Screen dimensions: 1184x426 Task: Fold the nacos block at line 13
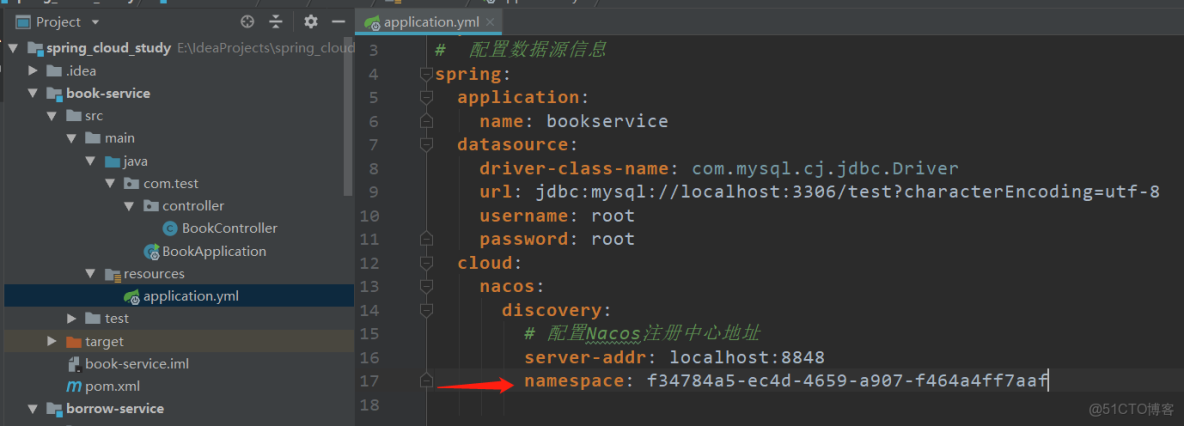pyautogui.click(x=427, y=286)
